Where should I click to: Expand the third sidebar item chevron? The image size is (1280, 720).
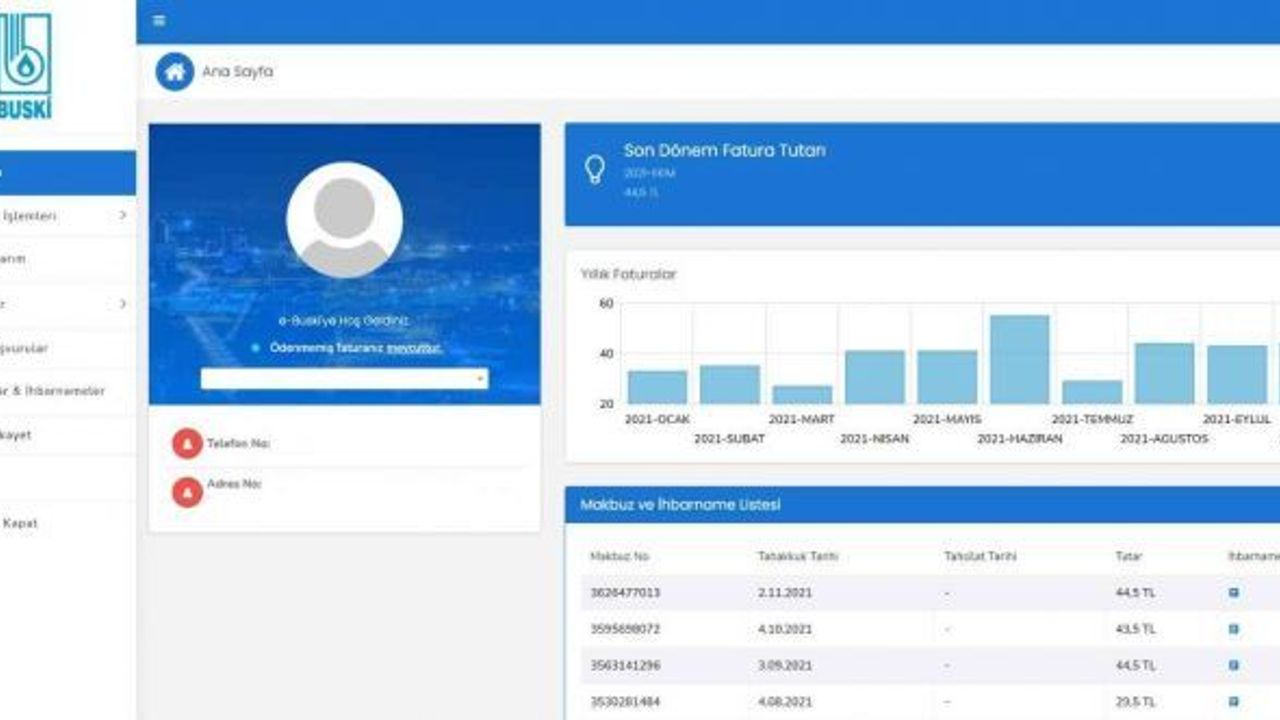coord(123,303)
